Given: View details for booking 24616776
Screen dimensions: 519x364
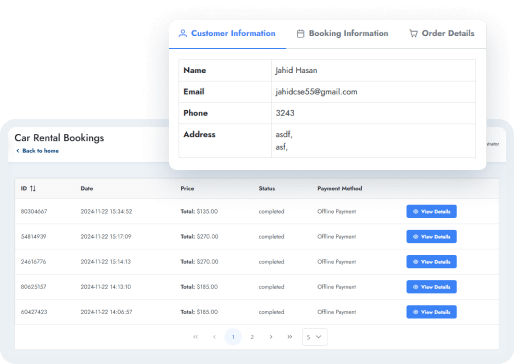Looking at the screenshot, I should (x=431, y=262).
